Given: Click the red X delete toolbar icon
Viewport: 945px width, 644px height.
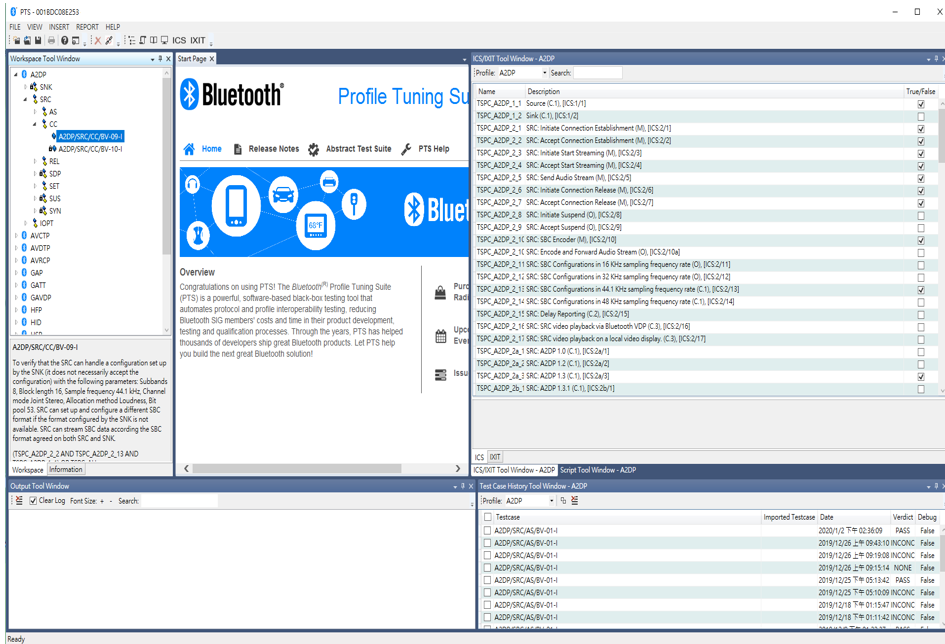Looking at the screenshot, I should point(98,40).
